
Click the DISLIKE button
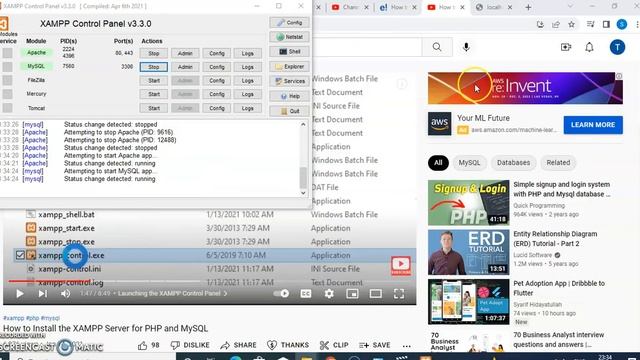click(190, 345)
